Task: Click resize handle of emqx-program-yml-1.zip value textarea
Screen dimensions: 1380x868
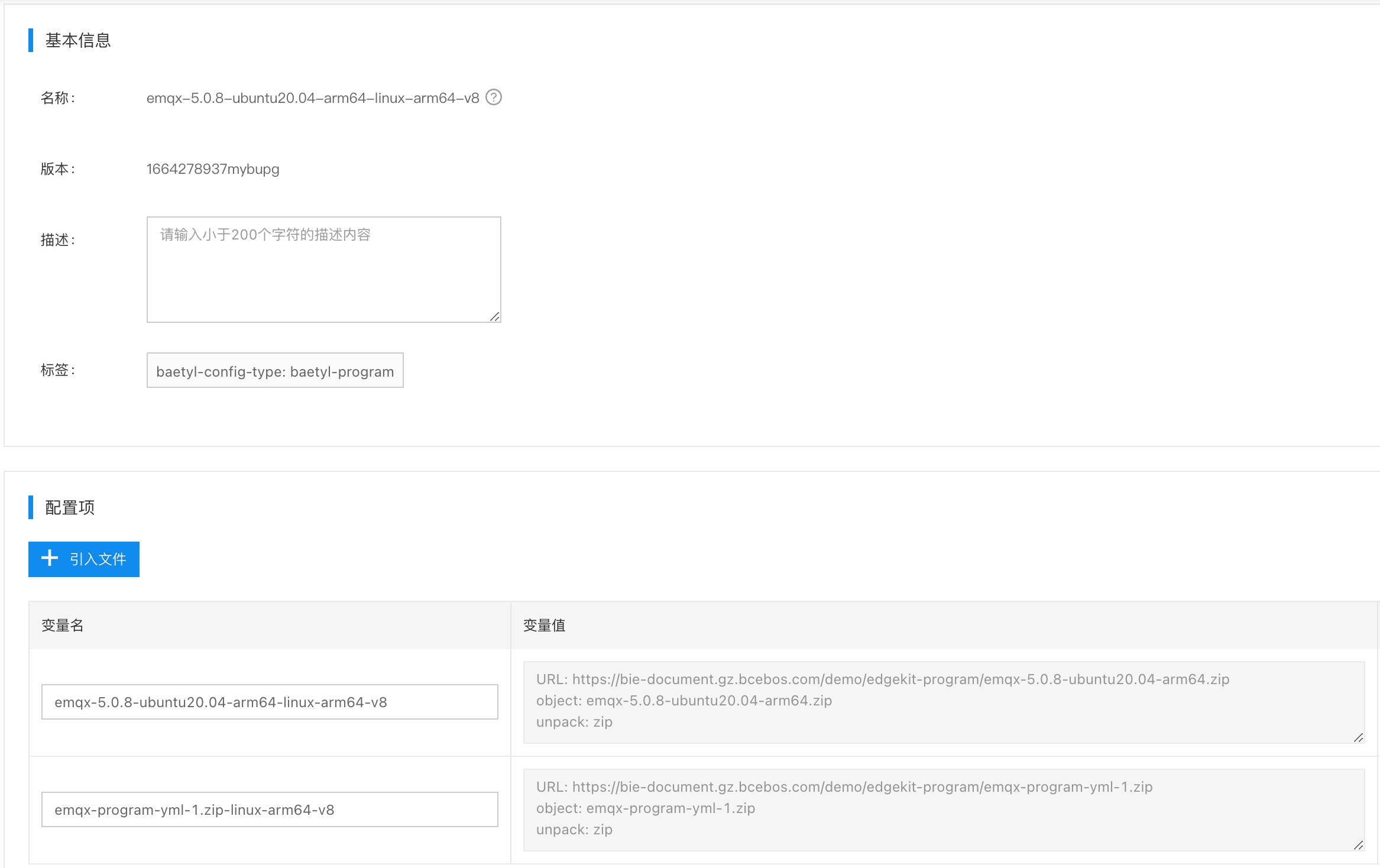Action: point(1358,845)
